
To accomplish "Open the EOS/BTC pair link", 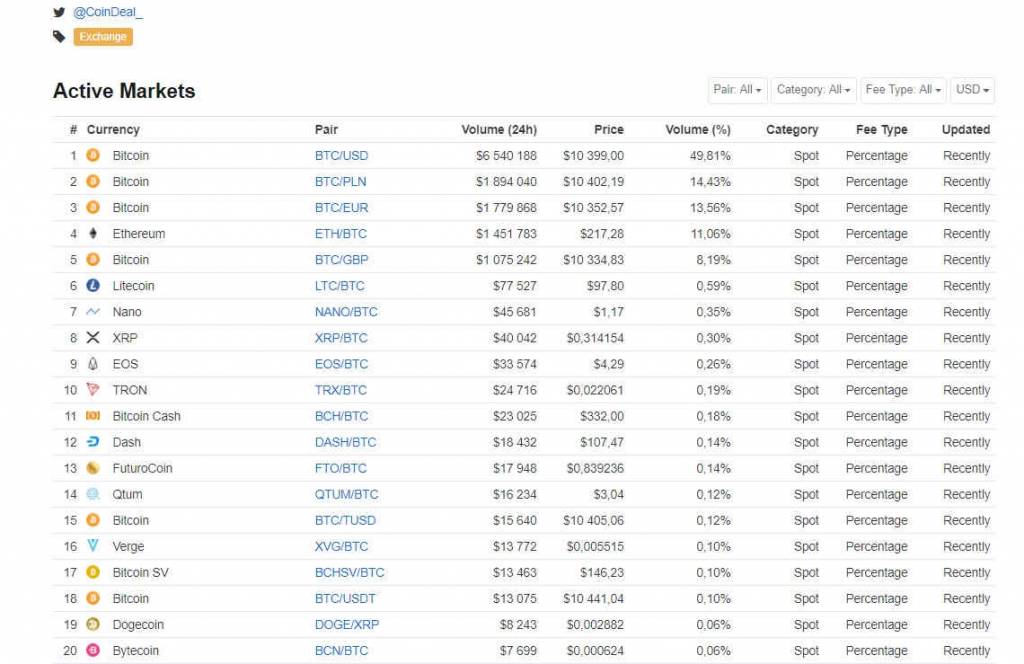I will coord(342,364).
